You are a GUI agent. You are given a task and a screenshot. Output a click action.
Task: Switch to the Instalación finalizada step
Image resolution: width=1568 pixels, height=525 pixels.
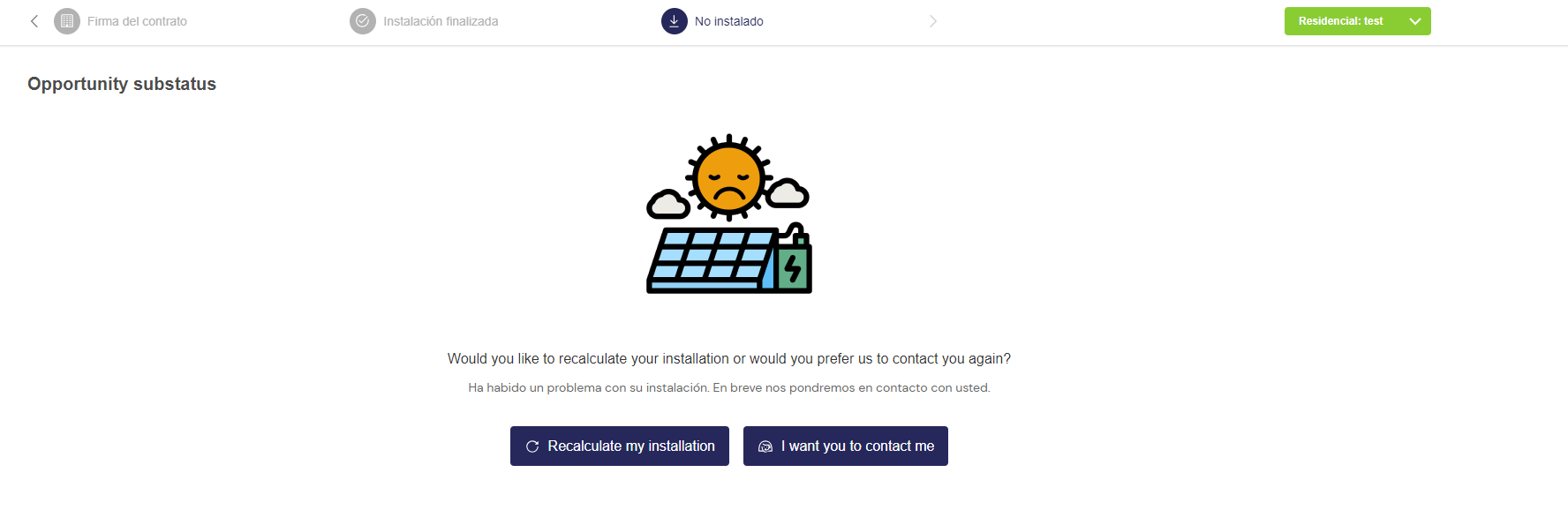441,21
